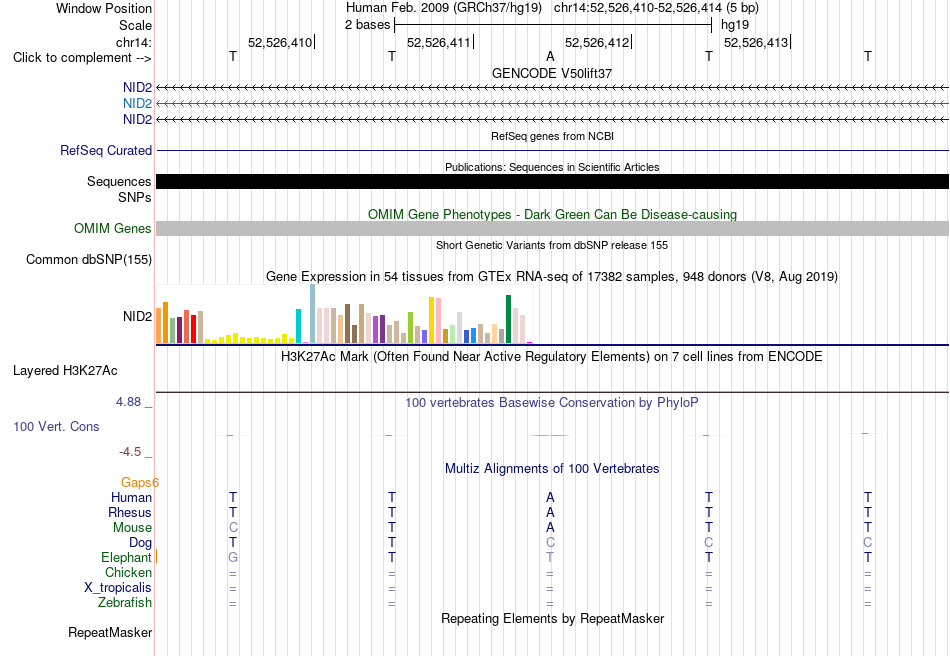Click the RefSeq Curated label
This screenshot has height=656, width=950.
pyautogui.click(x=106, y=150)
